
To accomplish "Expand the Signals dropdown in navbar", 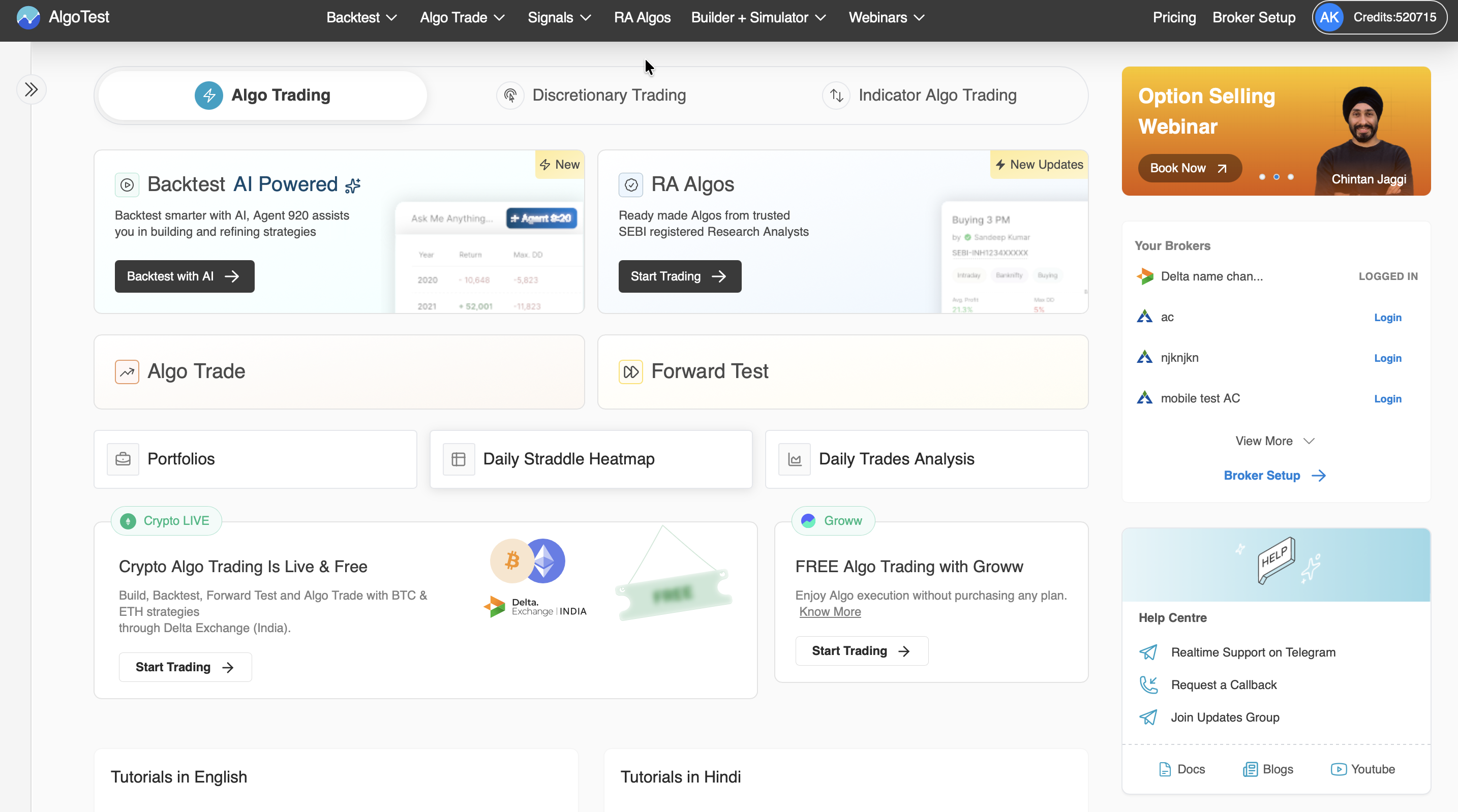I will [x=559, y=18].
